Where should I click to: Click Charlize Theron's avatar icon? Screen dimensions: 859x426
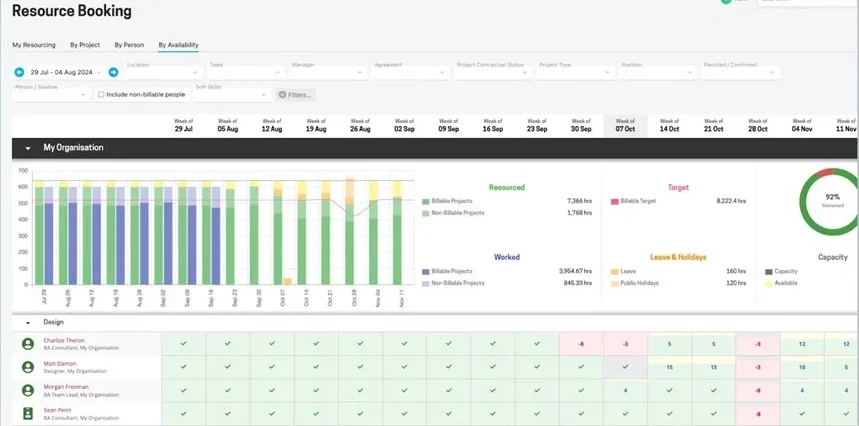point(28,343)
